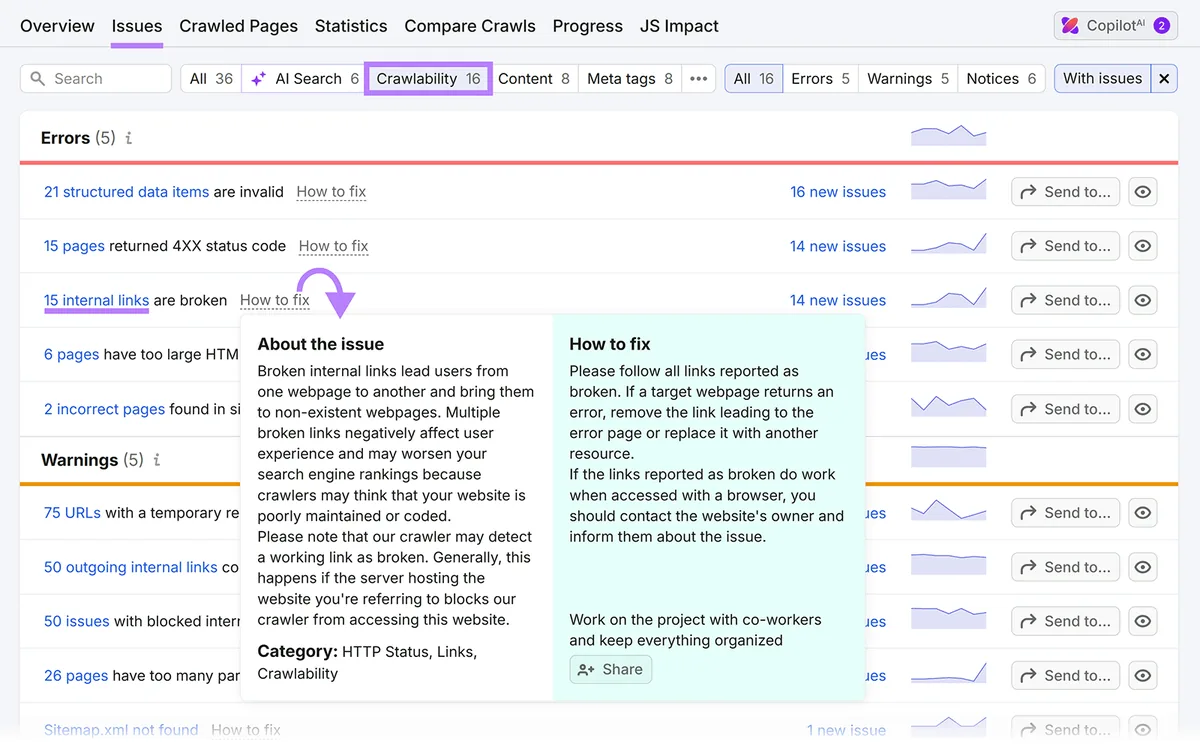Go to the Compare Crawls tab

tap(470, 26)
